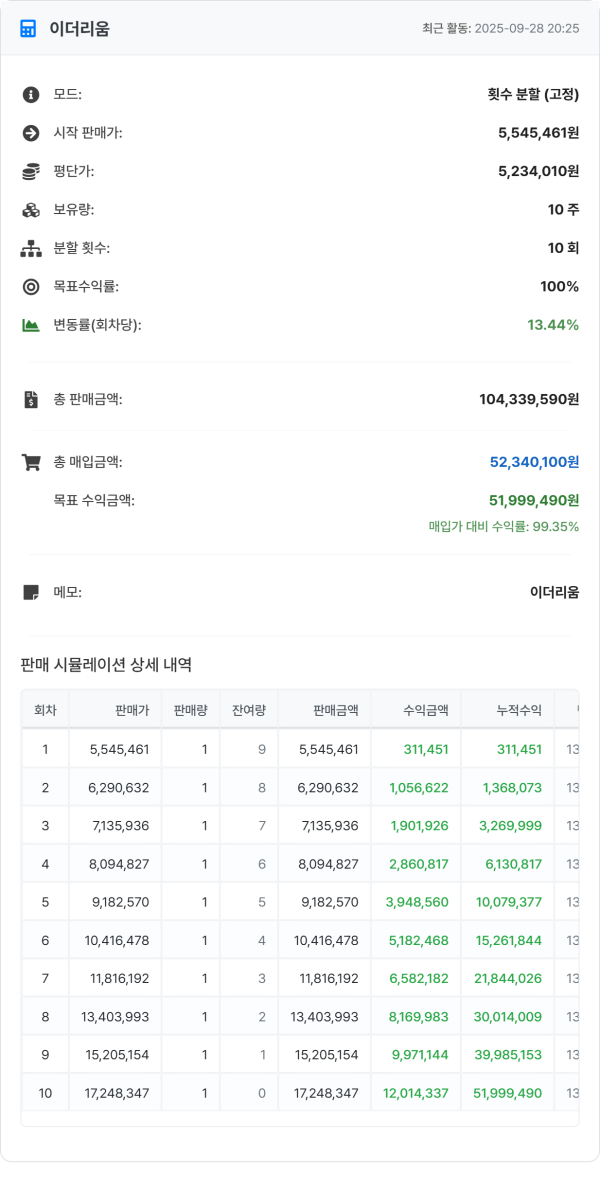The width and height of the screenshot is (600, 1177).
Task: Click the blue 총 매입금액 value 52,340,100원
Action: coord(534,462)
